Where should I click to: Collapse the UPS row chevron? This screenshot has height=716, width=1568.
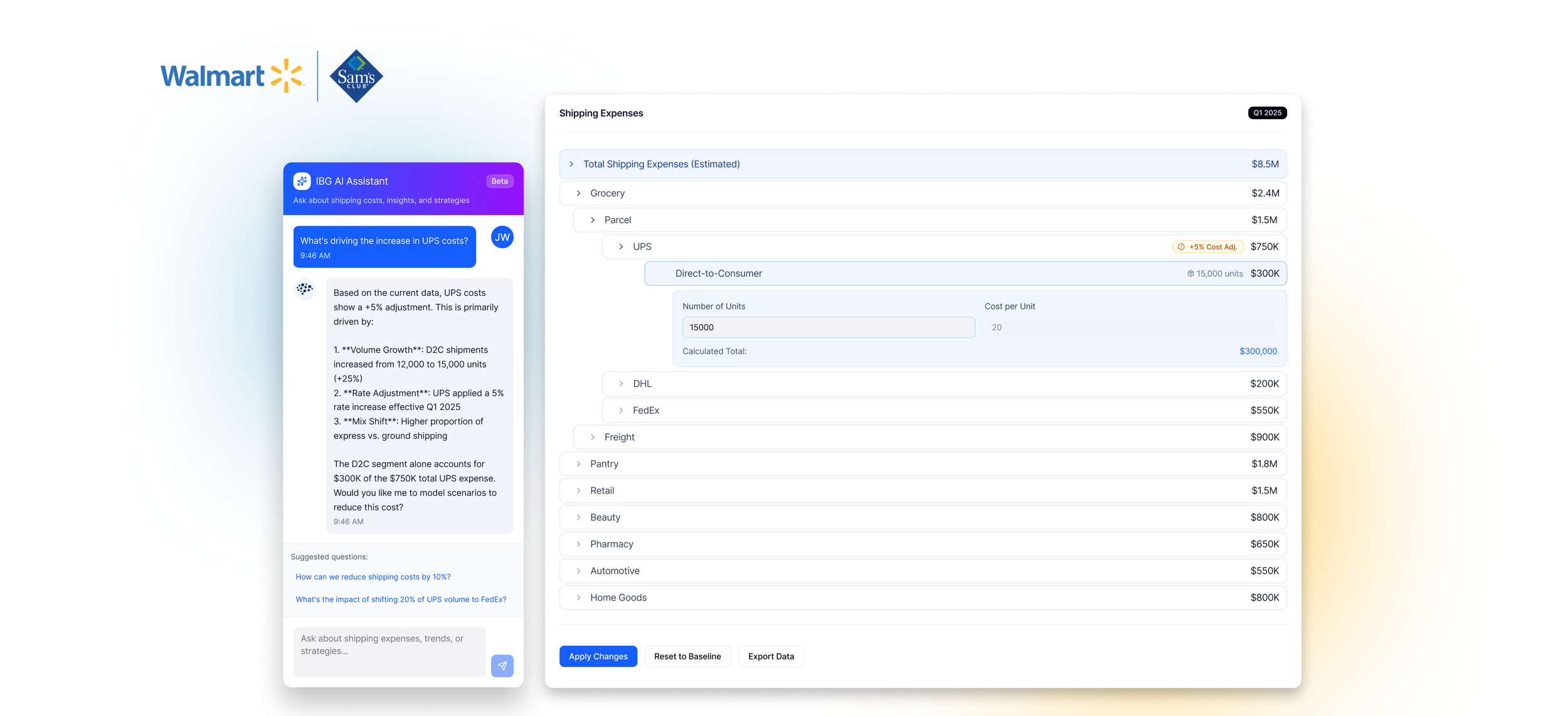tap(621, 247)
